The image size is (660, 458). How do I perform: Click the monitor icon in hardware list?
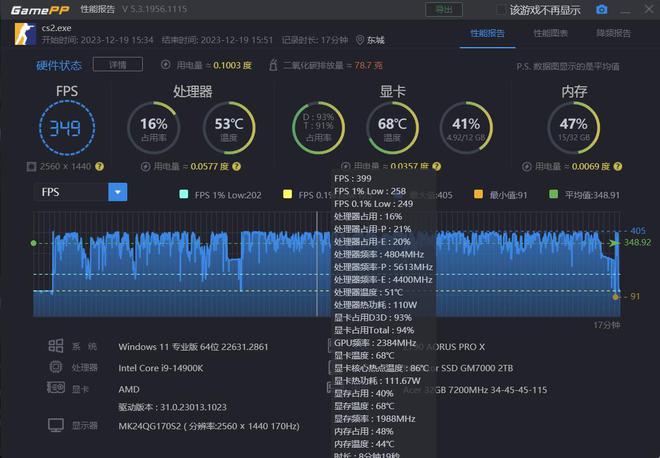point(56,425)
